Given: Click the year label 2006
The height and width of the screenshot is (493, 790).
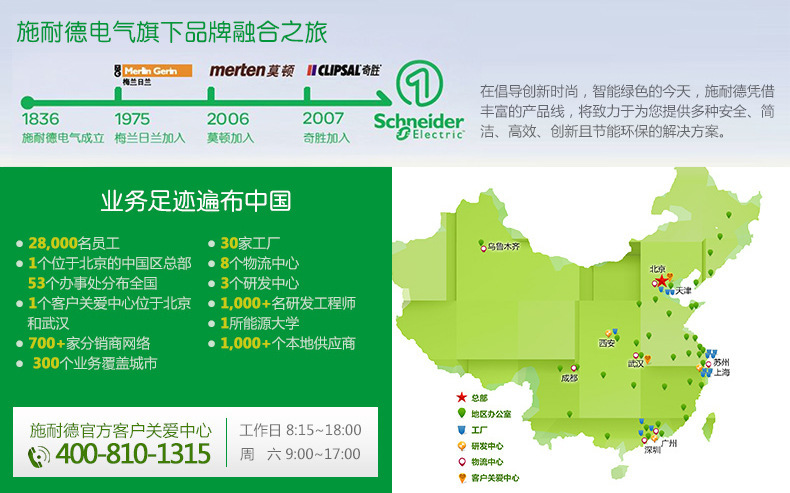Looking at the screenshot, I should [x=228, y=119].
